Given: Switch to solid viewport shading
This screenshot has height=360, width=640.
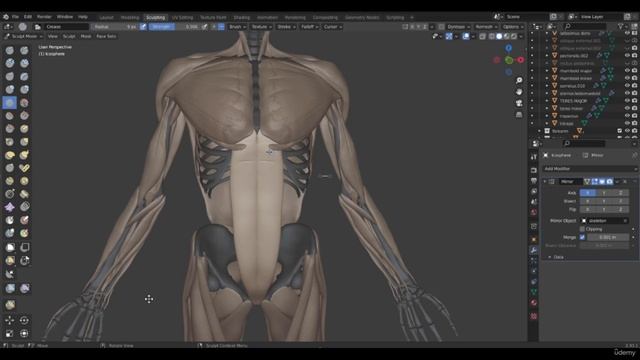Looking at the screenshot, I should pos(499,36).
